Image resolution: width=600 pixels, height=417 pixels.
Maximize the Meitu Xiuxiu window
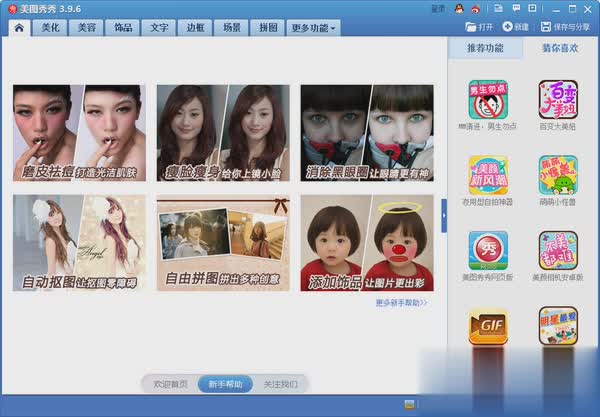(572, 9)
